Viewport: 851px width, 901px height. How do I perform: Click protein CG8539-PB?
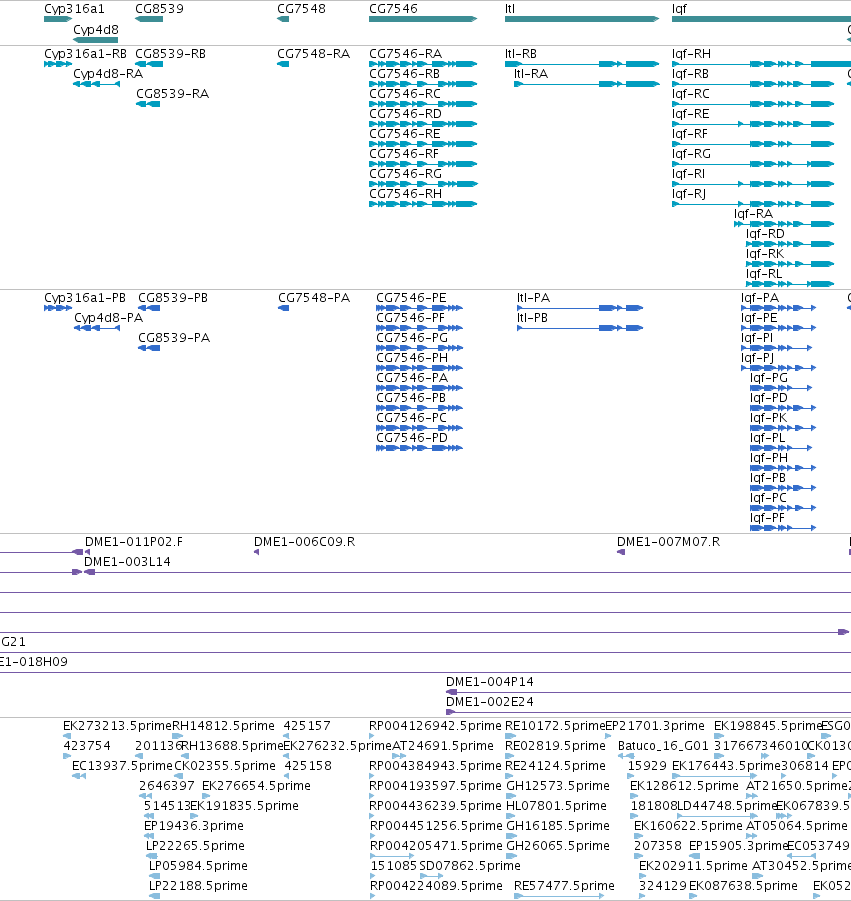149,308
